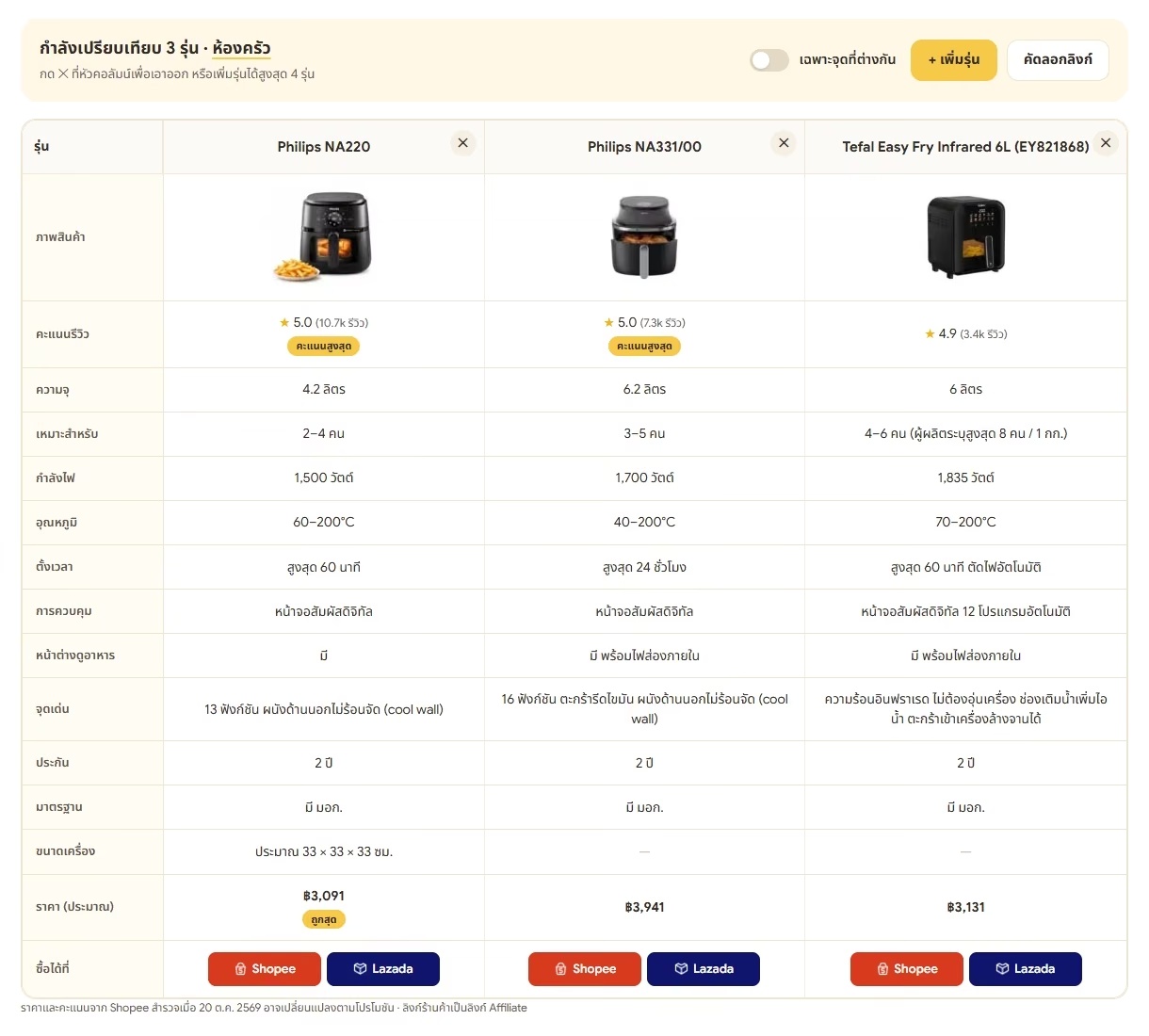The image size is (1149, 1036).
Task: Click the ประมาณ 33 × 33 × 33 ซม. cell
Action: click(x=324, y=851)
